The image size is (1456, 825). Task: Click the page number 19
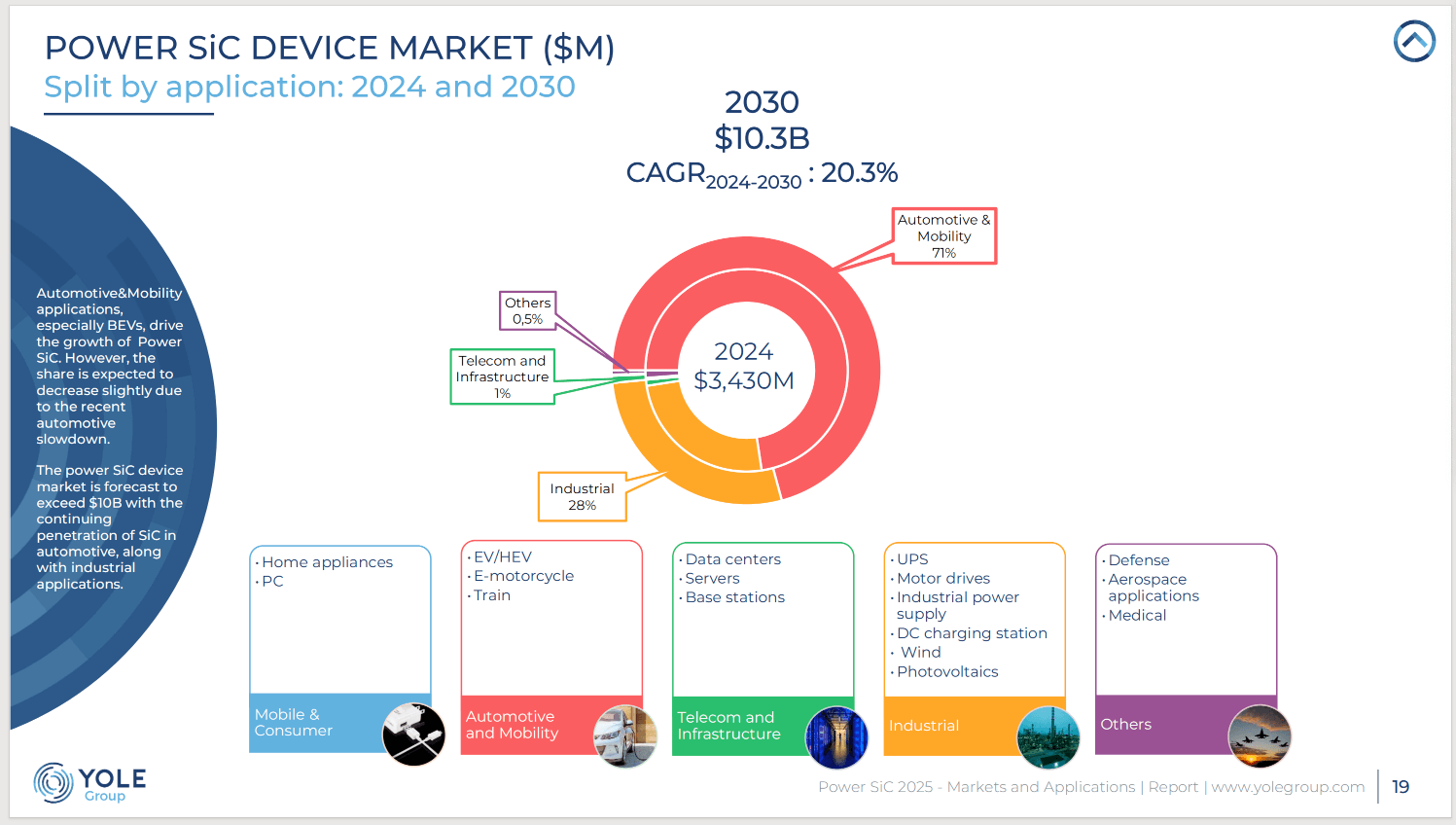[x=1401, y=787]
